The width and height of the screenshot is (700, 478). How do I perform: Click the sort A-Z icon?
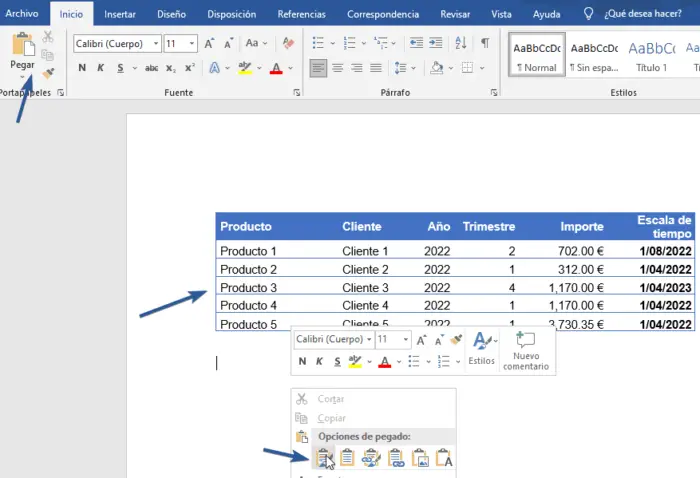[x=461, y=43]
